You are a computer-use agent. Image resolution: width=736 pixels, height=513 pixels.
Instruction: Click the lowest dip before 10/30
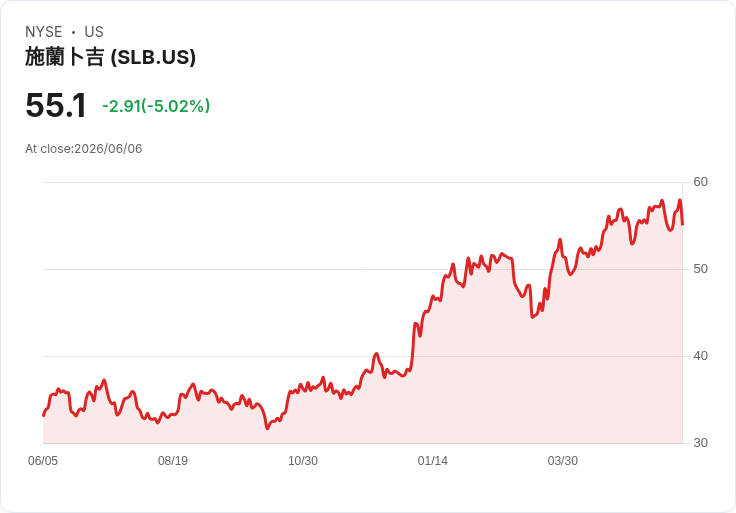coord(267,428)
